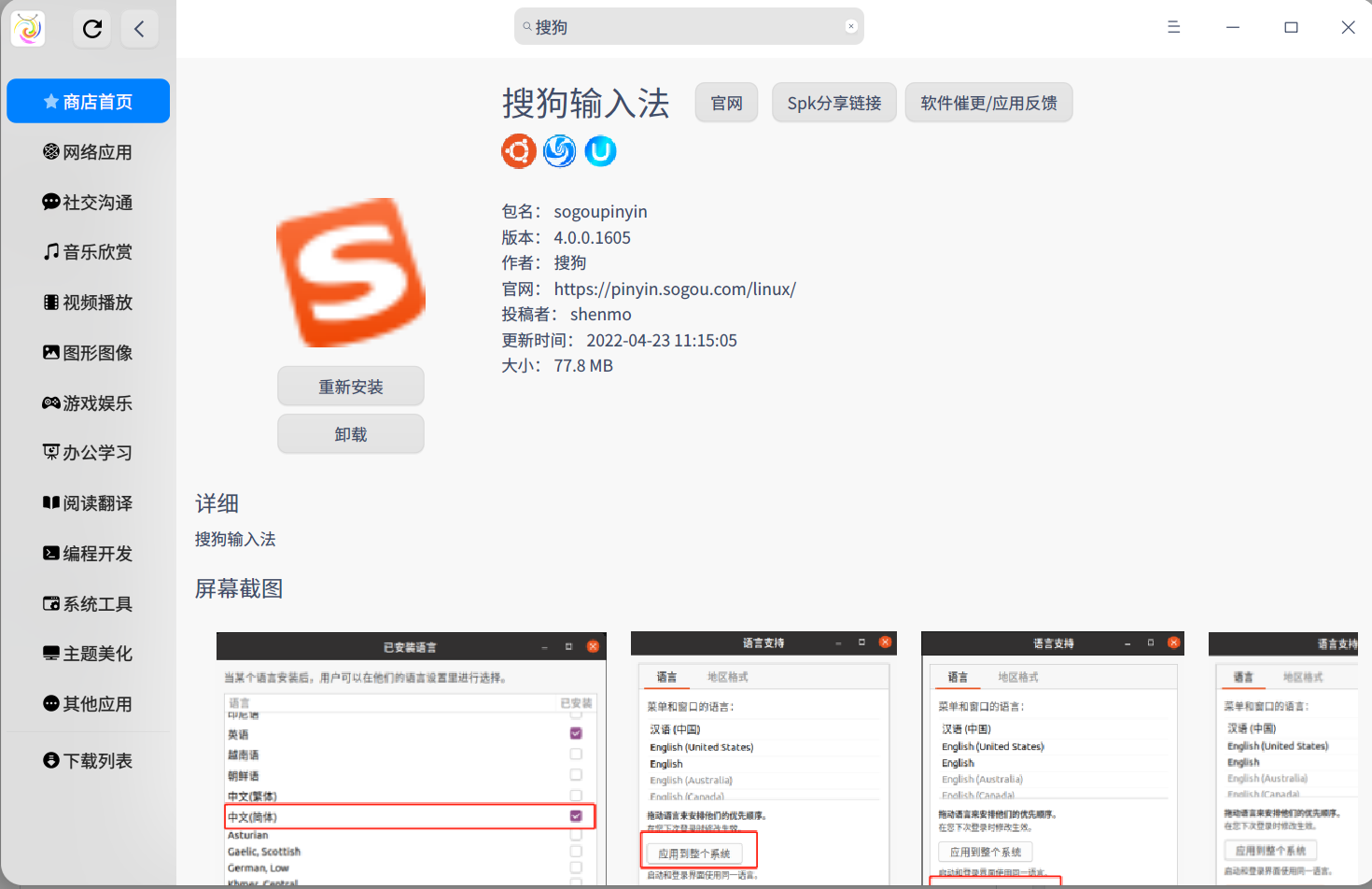Click the 屏幕截图 section heading
The image size is (1372, 889).
tap(239, 588)
